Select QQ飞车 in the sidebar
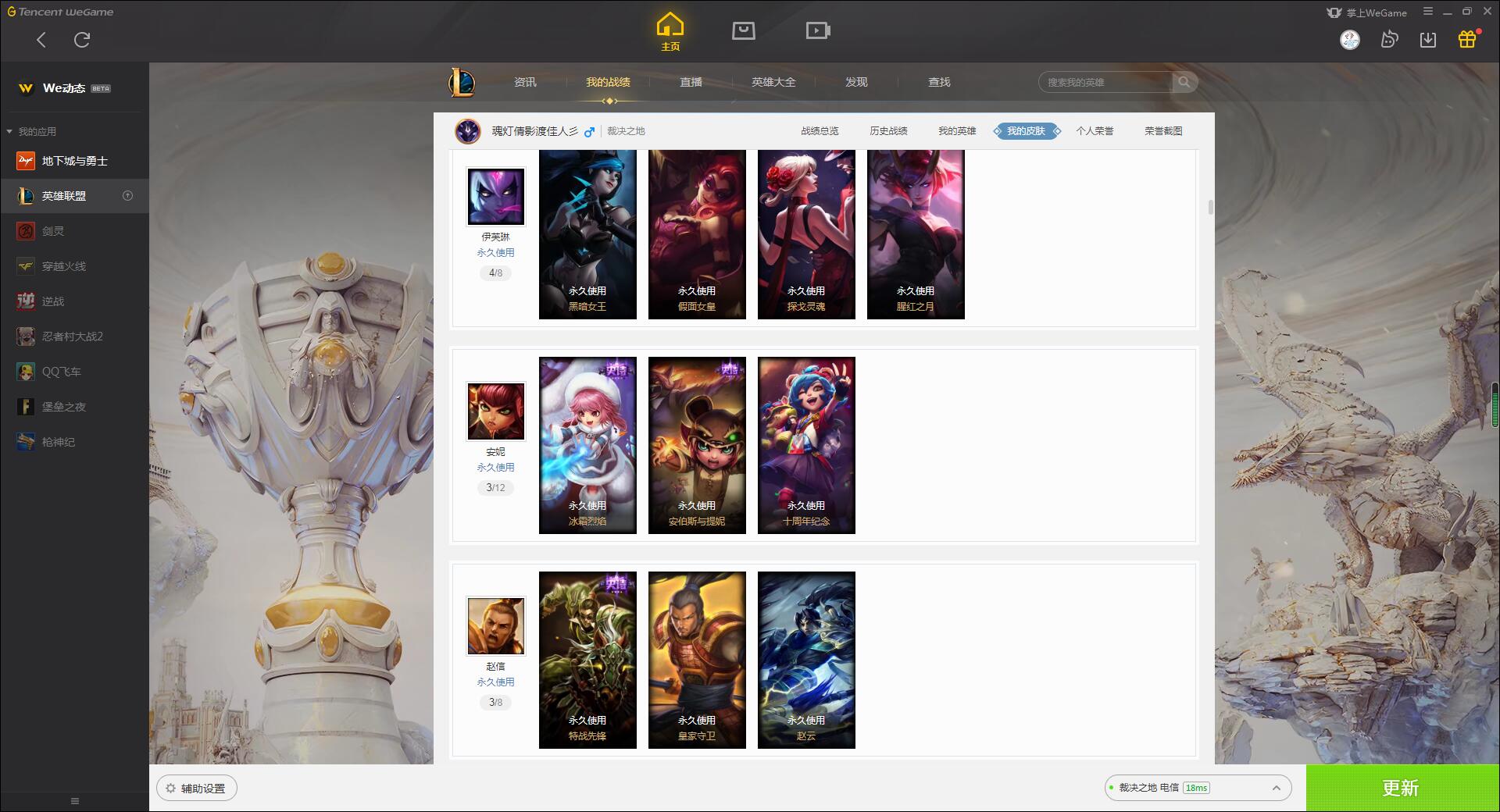This screenshot has height=812, width=1500. (74, 372)
